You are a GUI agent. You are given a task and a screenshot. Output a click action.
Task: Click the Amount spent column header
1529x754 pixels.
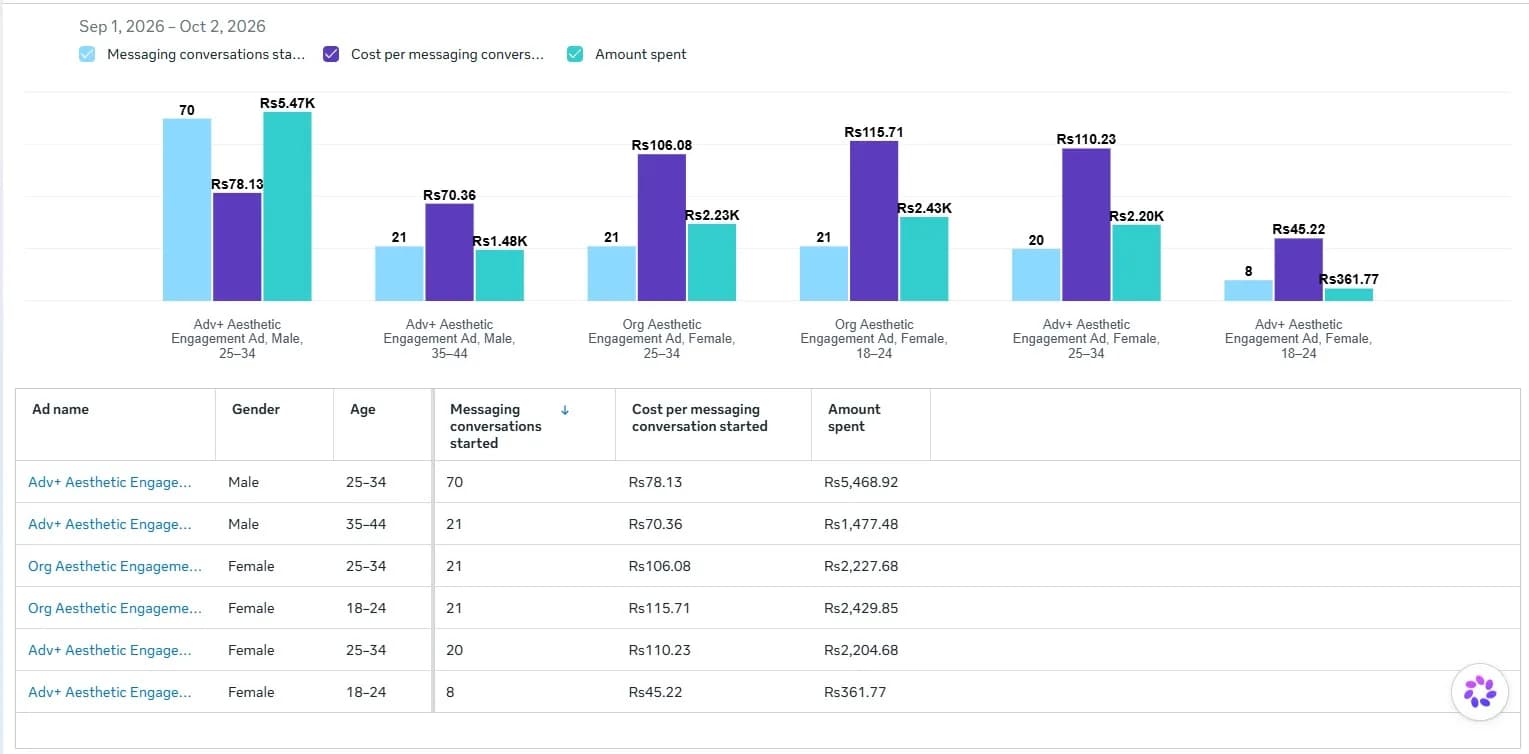pyautogui.click(x=871, y=425)
